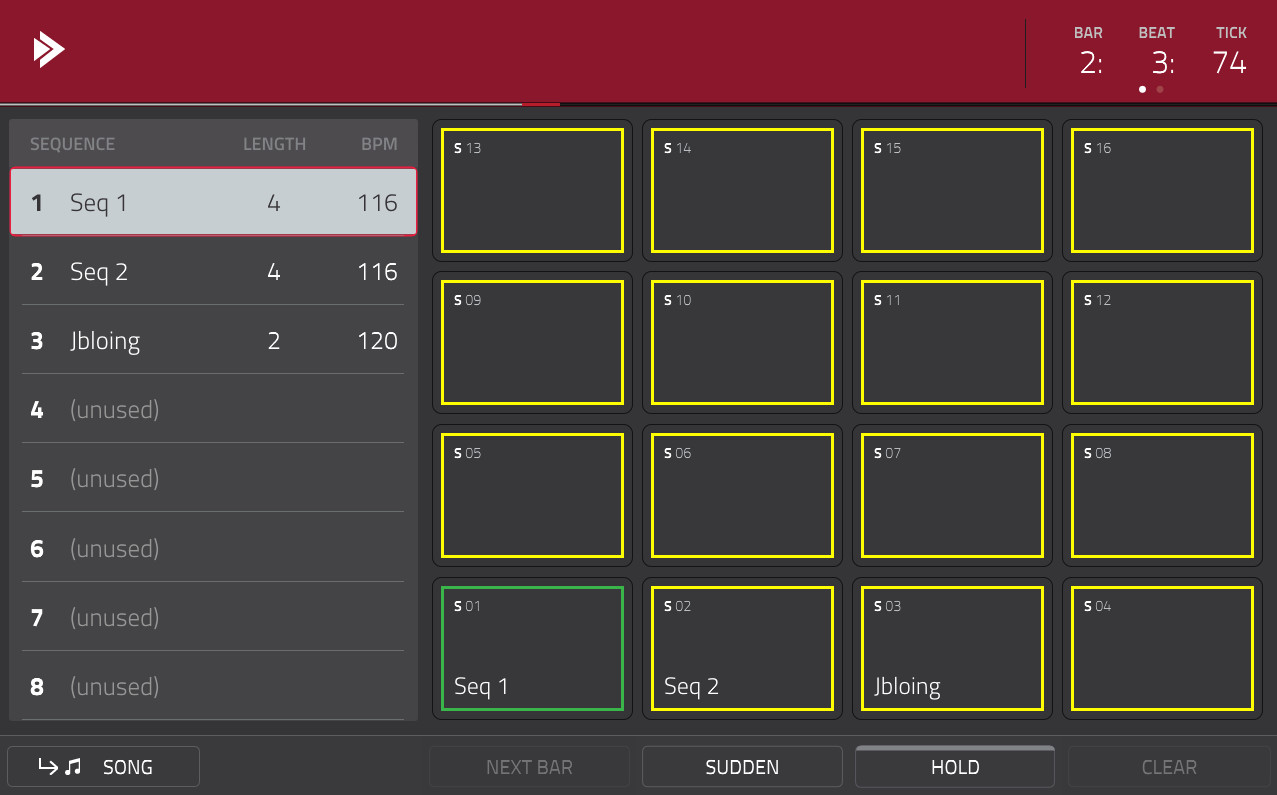Select the first pagination dot
The height and width of the screenshot is (795, 1277).
click(x=1143, y=89)
